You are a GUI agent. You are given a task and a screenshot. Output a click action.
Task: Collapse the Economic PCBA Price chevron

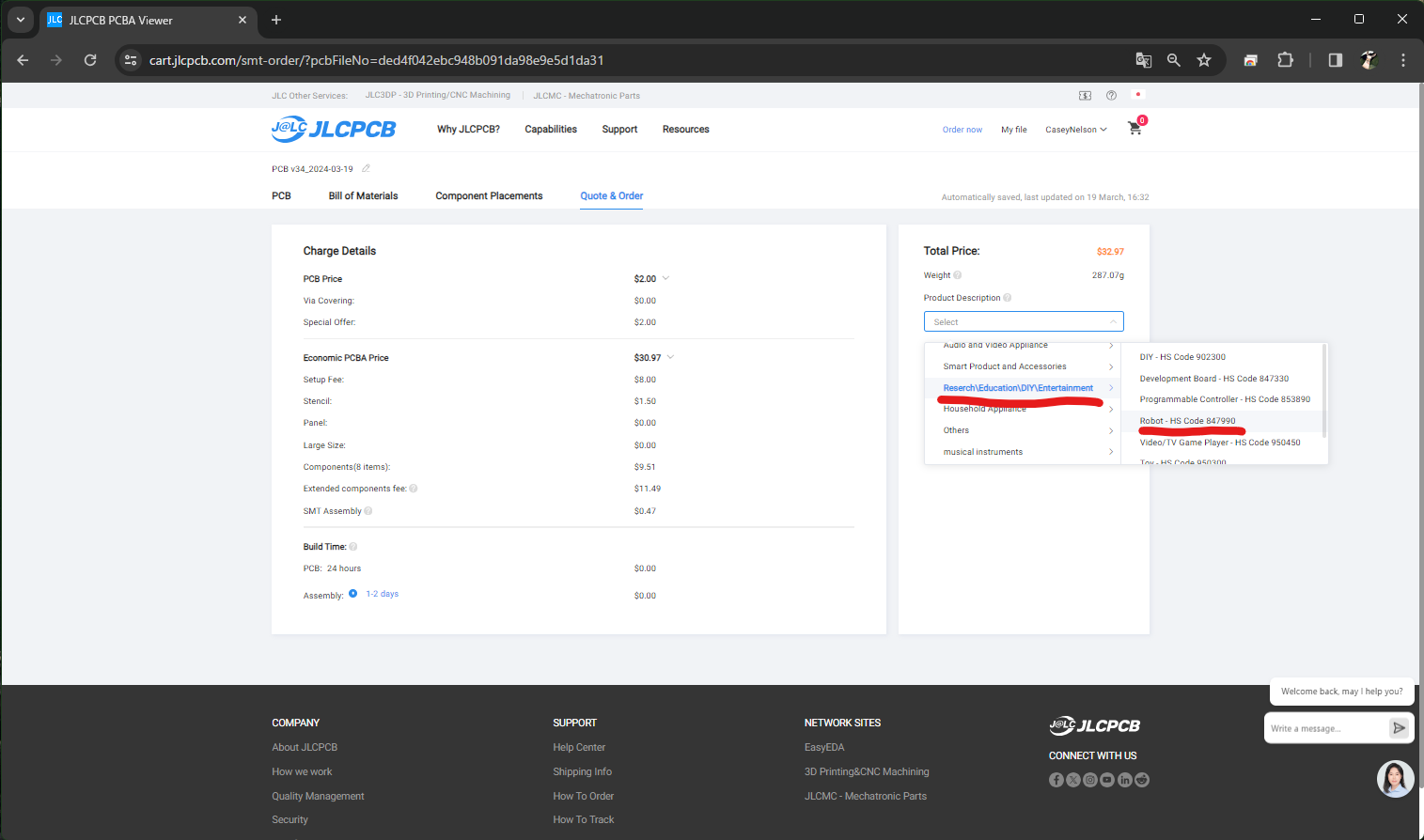pyautogui.click(x=670, y=358)
